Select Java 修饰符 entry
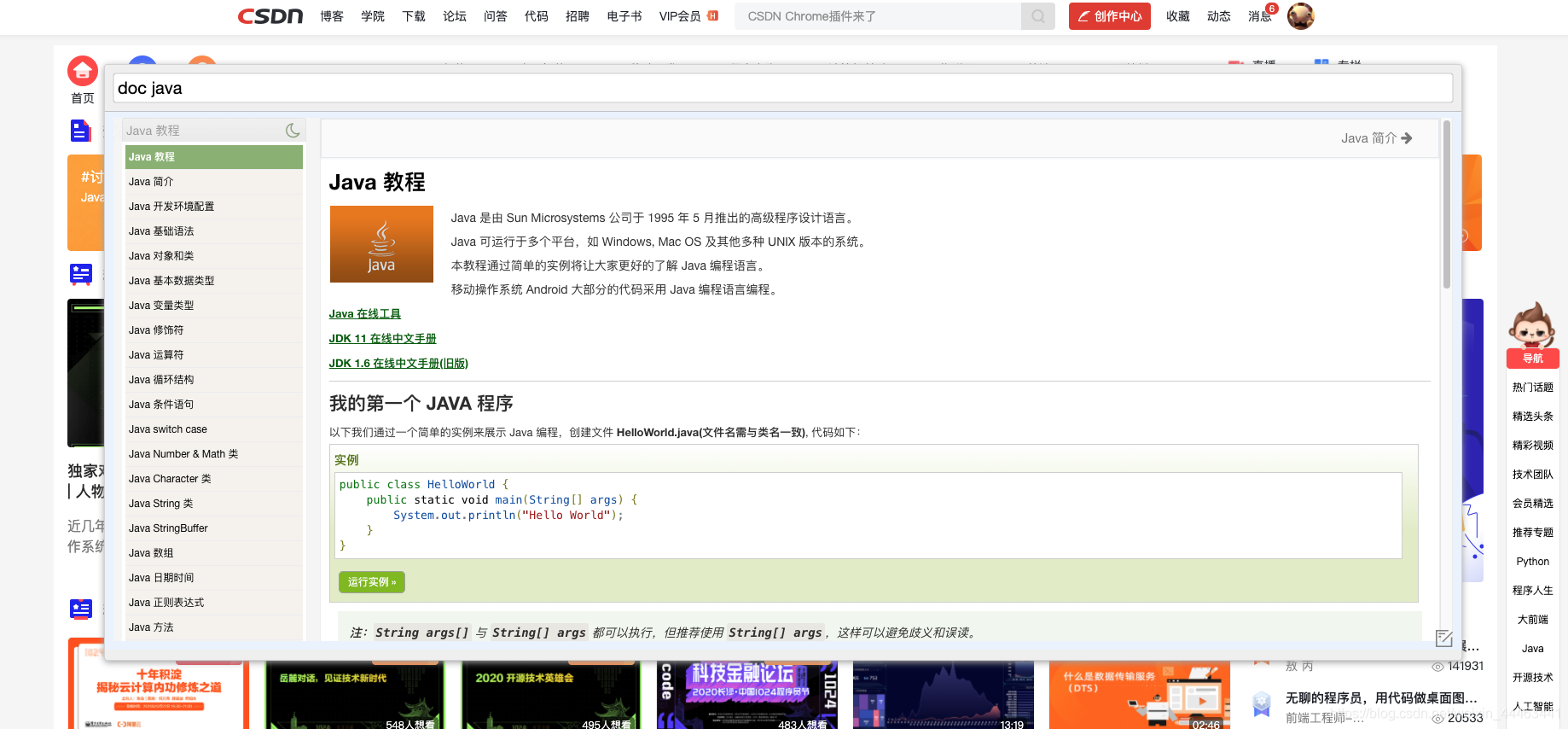The height and width of the screenshot is (729, 1568). pos(214,330)
